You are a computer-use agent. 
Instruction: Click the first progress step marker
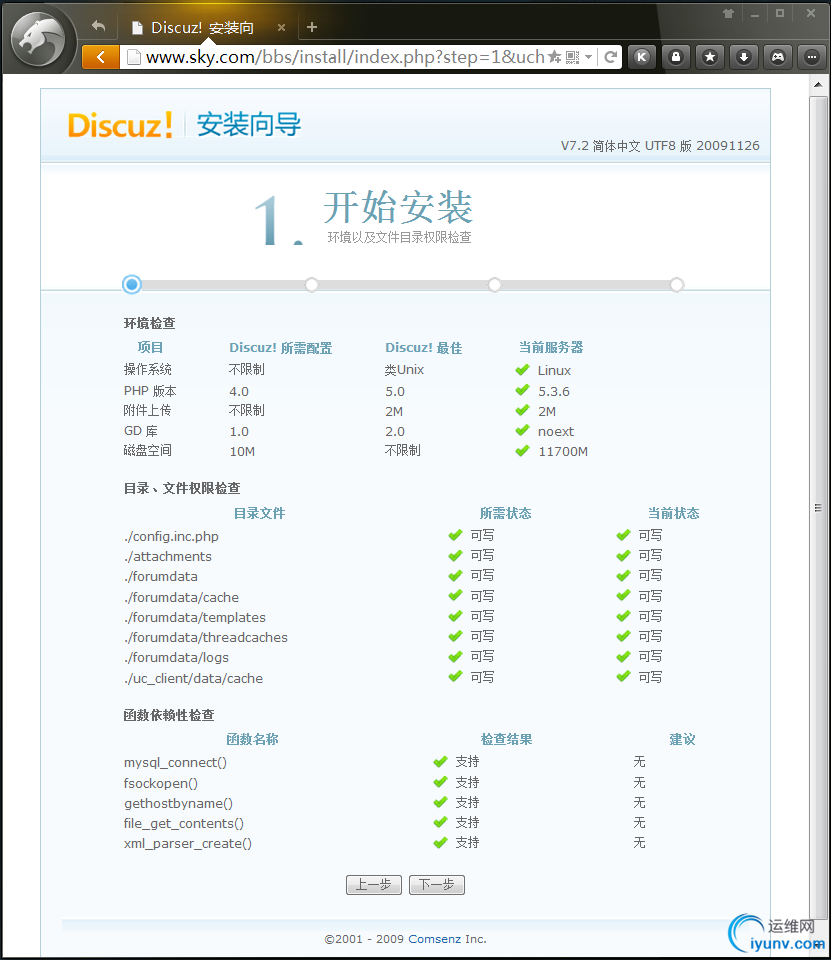pyautogui.click(x=132, y=285)
